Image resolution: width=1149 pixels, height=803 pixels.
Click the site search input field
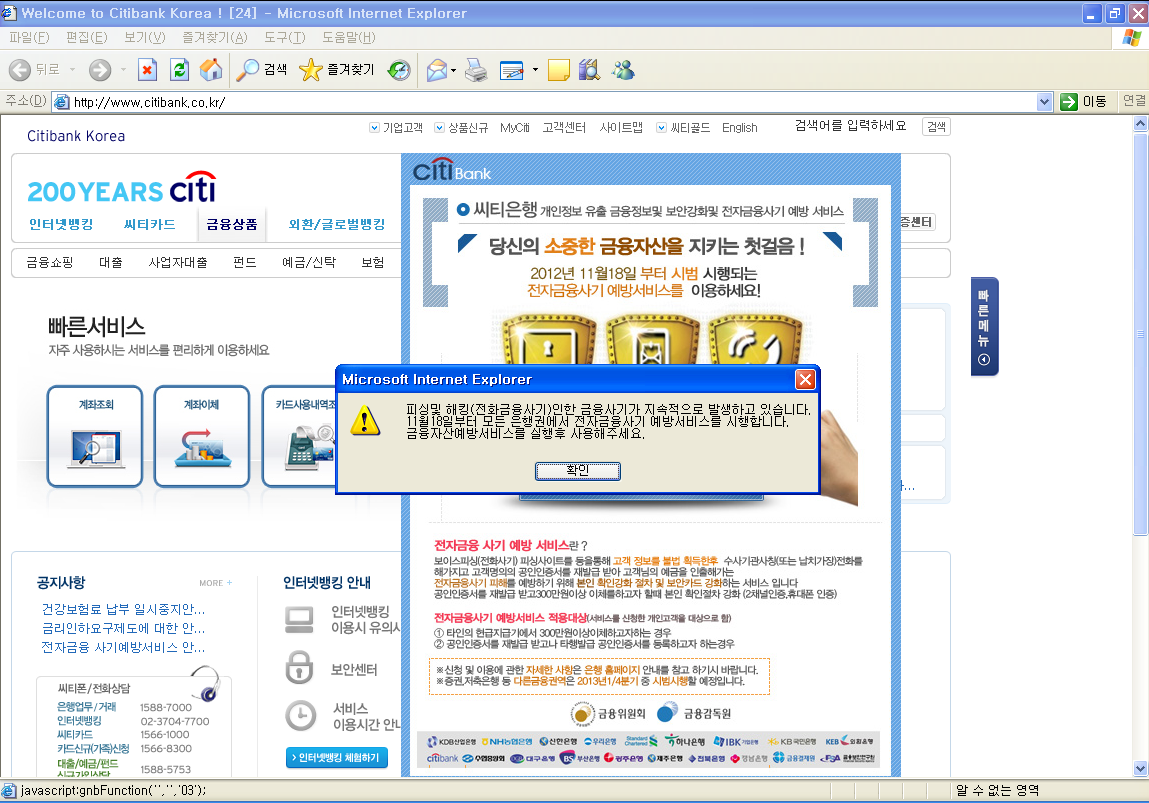click(x=852, y=126)
